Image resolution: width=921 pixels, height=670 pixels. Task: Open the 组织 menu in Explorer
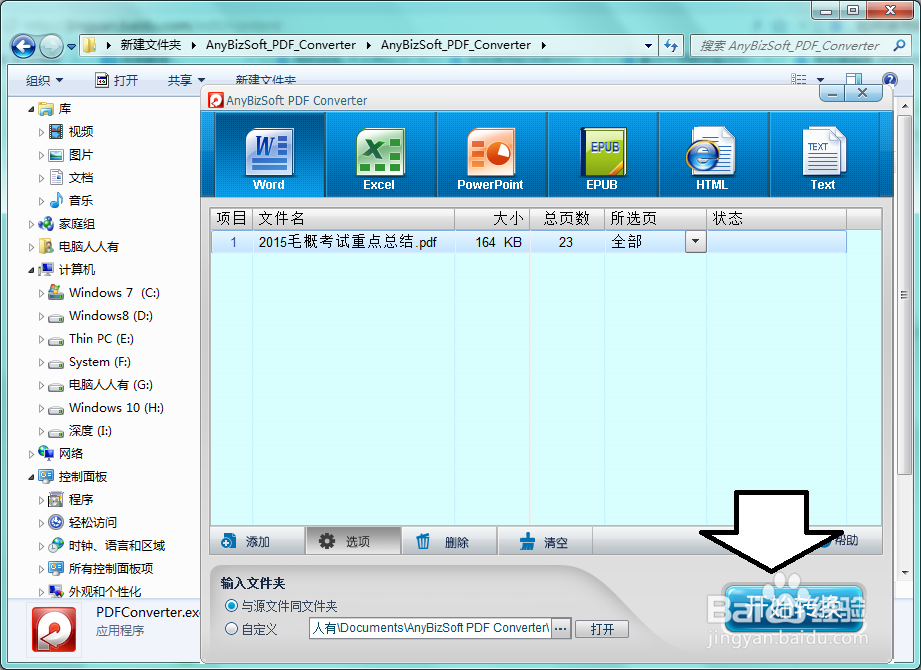[44, 80]
